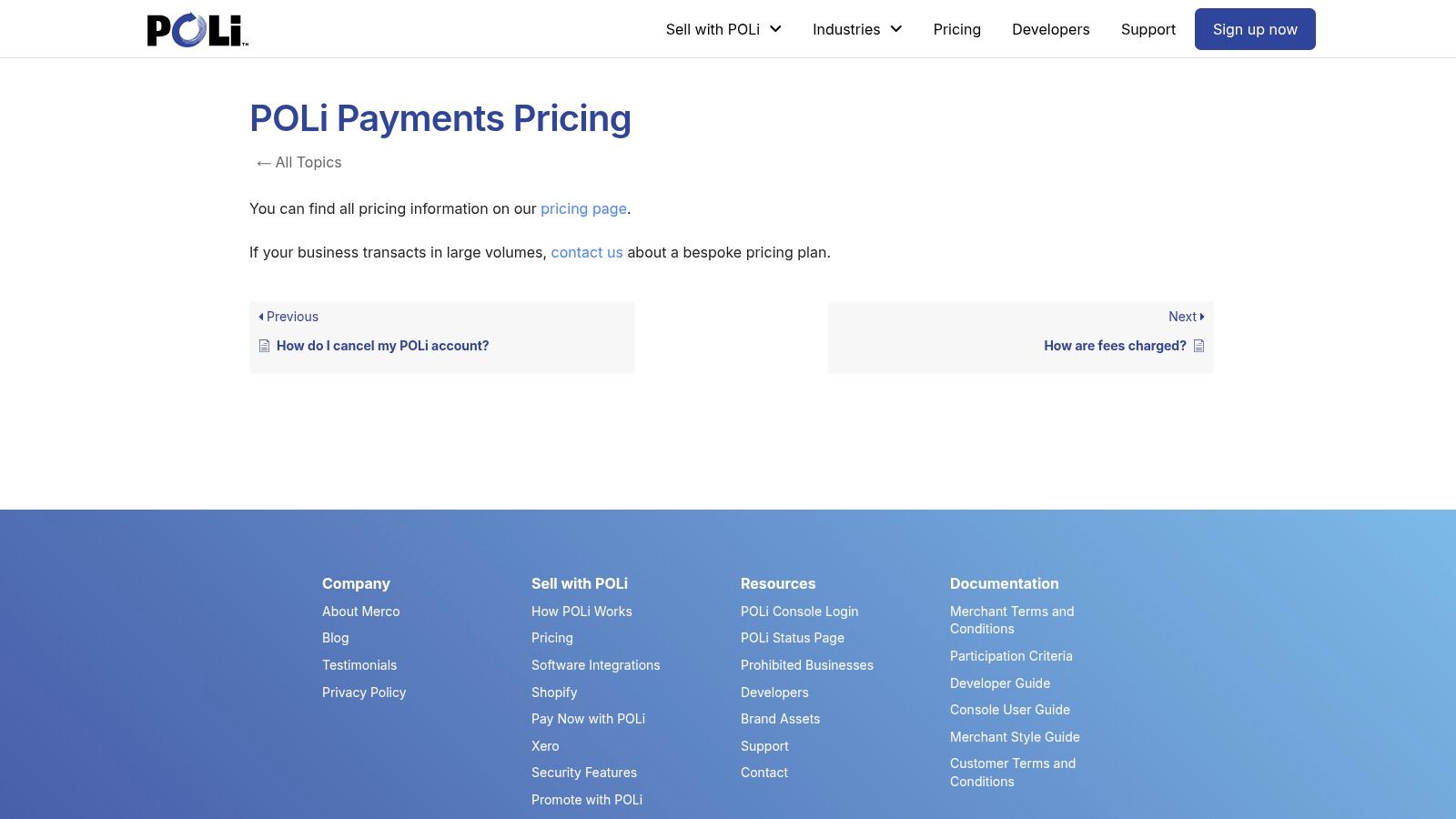1456x819 pixels.
Task: Click the left arrow icon beside Previous
Action: [261, 317]
